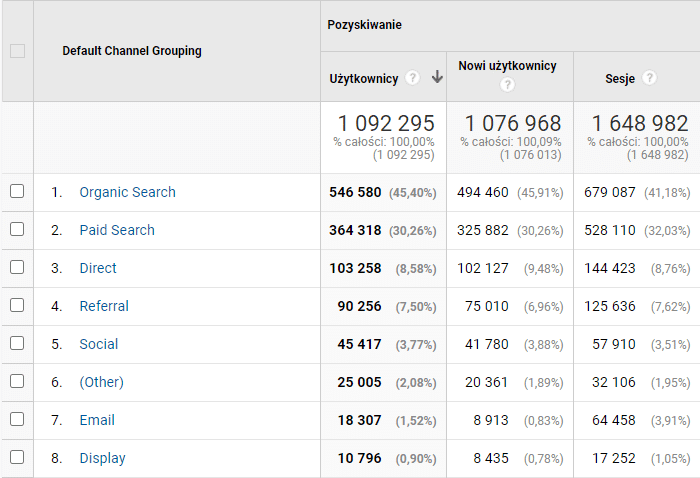Select Organic Search new users 494 460
This screenshot has width=700, height=478.
(x=483, y=192)
